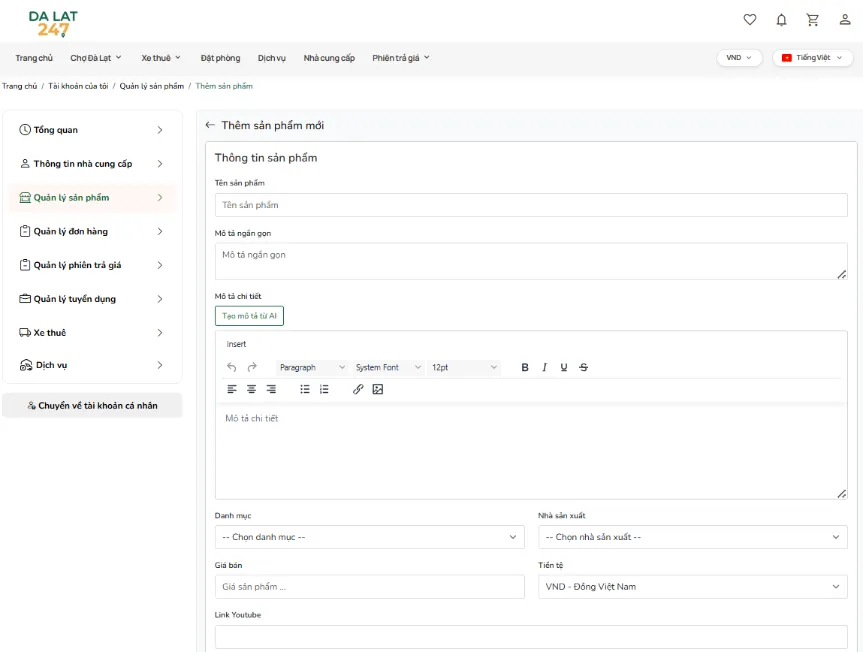The height and width of the screenshot is (652, 863).
Task: Open the Paragraph style dropdown
Action: pos(312,367)
